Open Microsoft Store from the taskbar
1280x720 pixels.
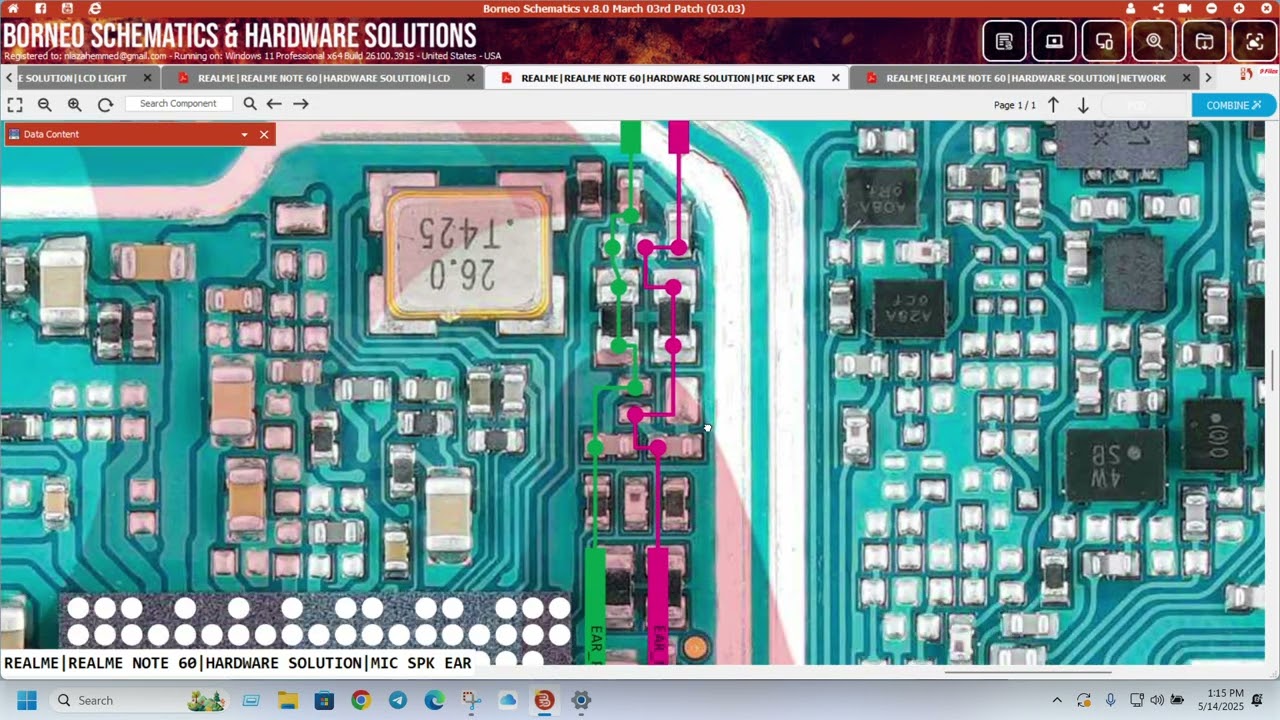(x=325, y=700)
